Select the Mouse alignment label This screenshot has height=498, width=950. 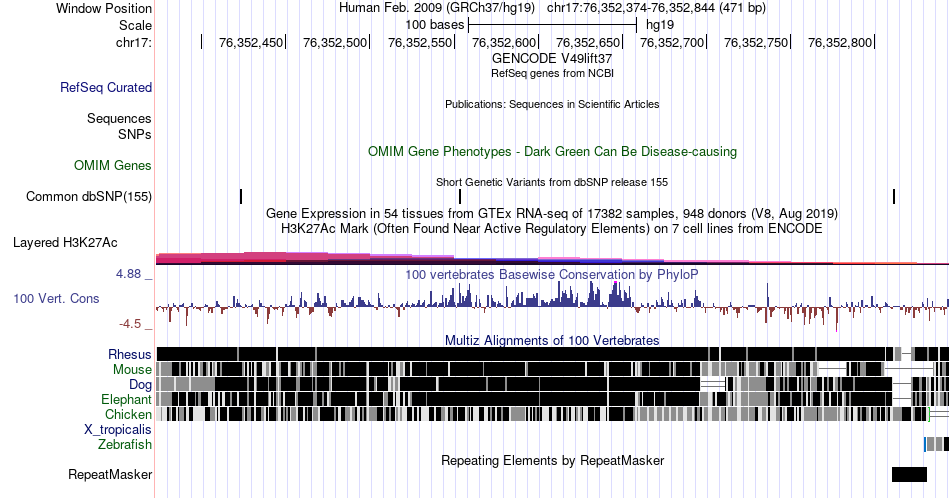132,370
